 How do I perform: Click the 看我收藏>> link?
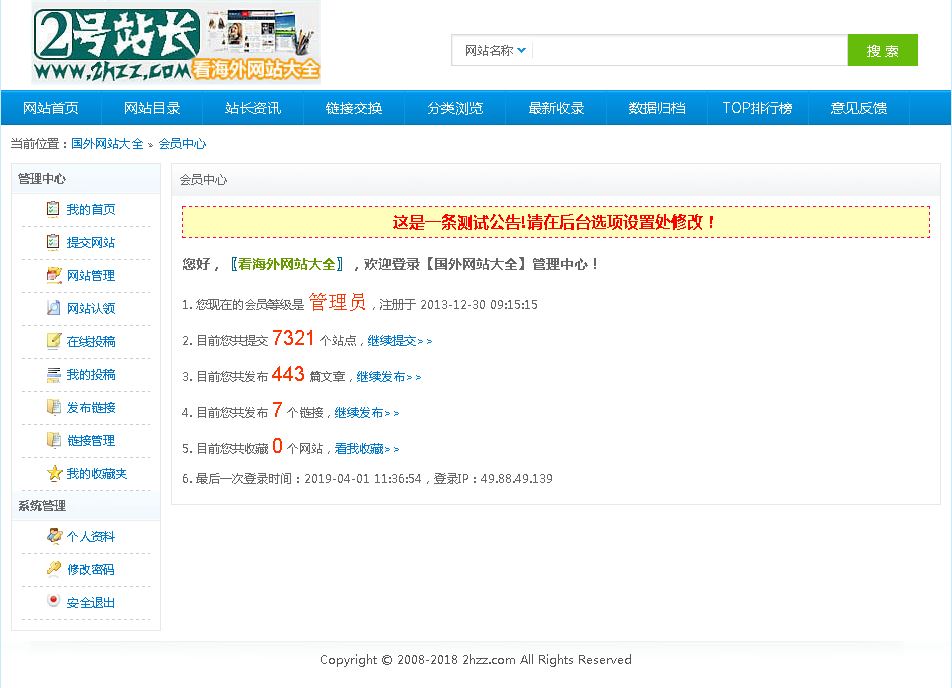(367, 449)
